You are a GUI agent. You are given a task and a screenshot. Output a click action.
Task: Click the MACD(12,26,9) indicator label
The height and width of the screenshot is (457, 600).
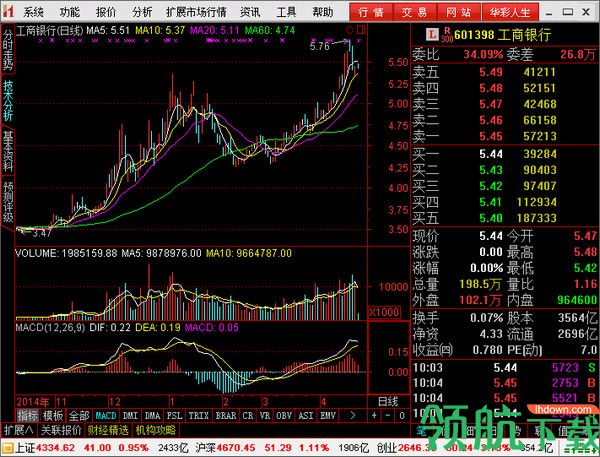click(x=50, y=328)
